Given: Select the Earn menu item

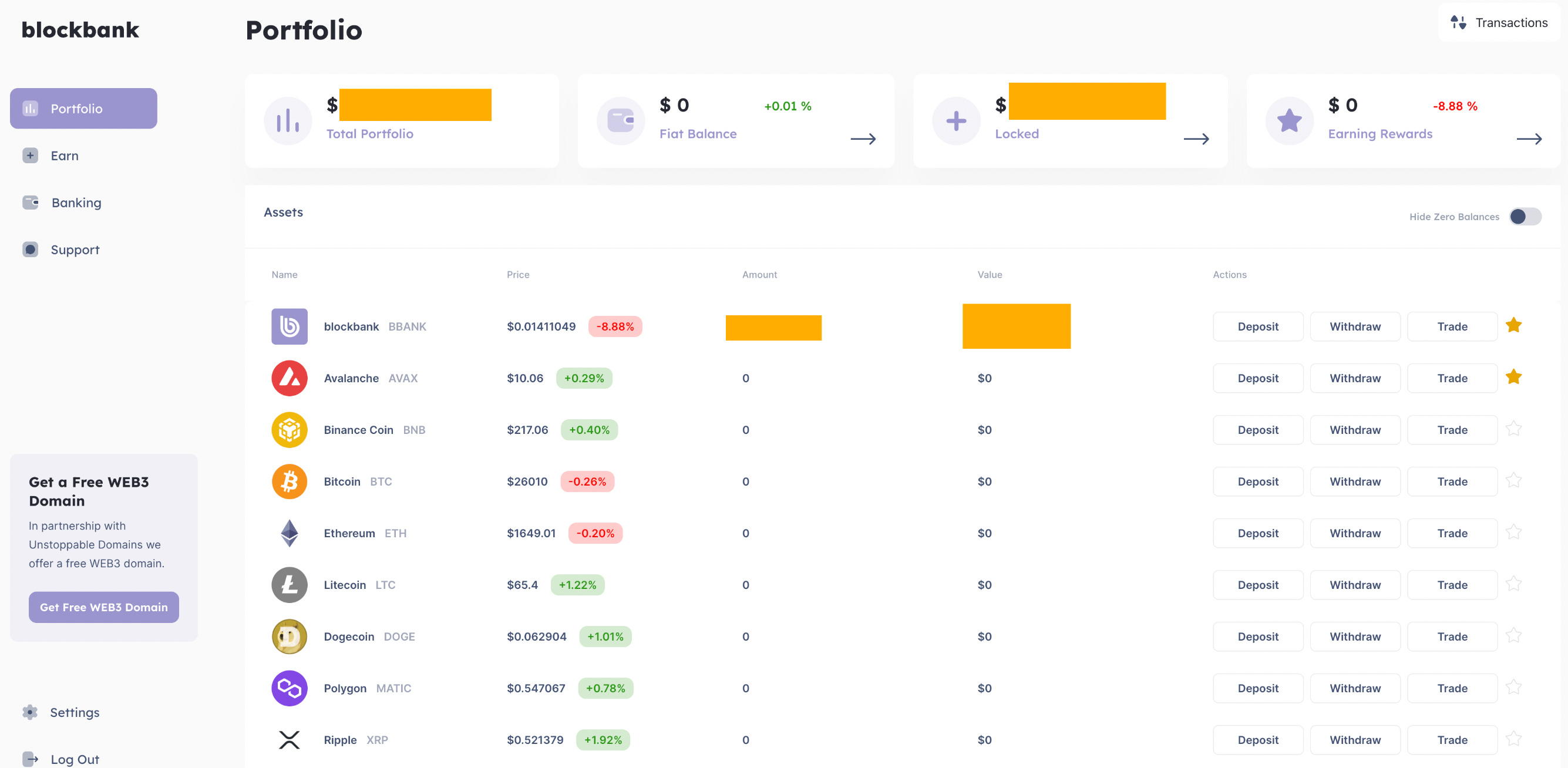Looking at the screenshot, I should click(x=65, y=155).
